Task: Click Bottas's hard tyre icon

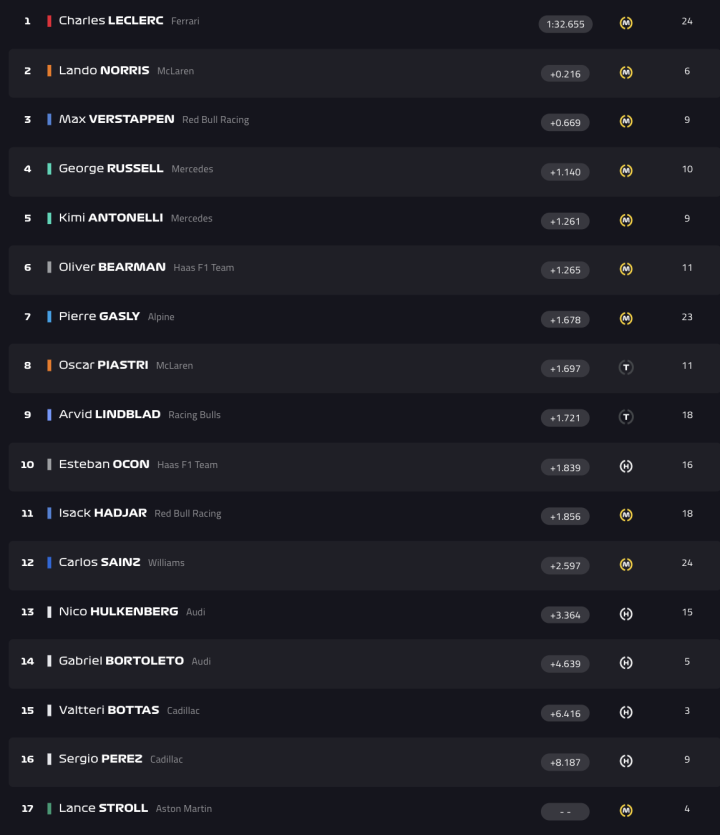Action: coord(626,712)
